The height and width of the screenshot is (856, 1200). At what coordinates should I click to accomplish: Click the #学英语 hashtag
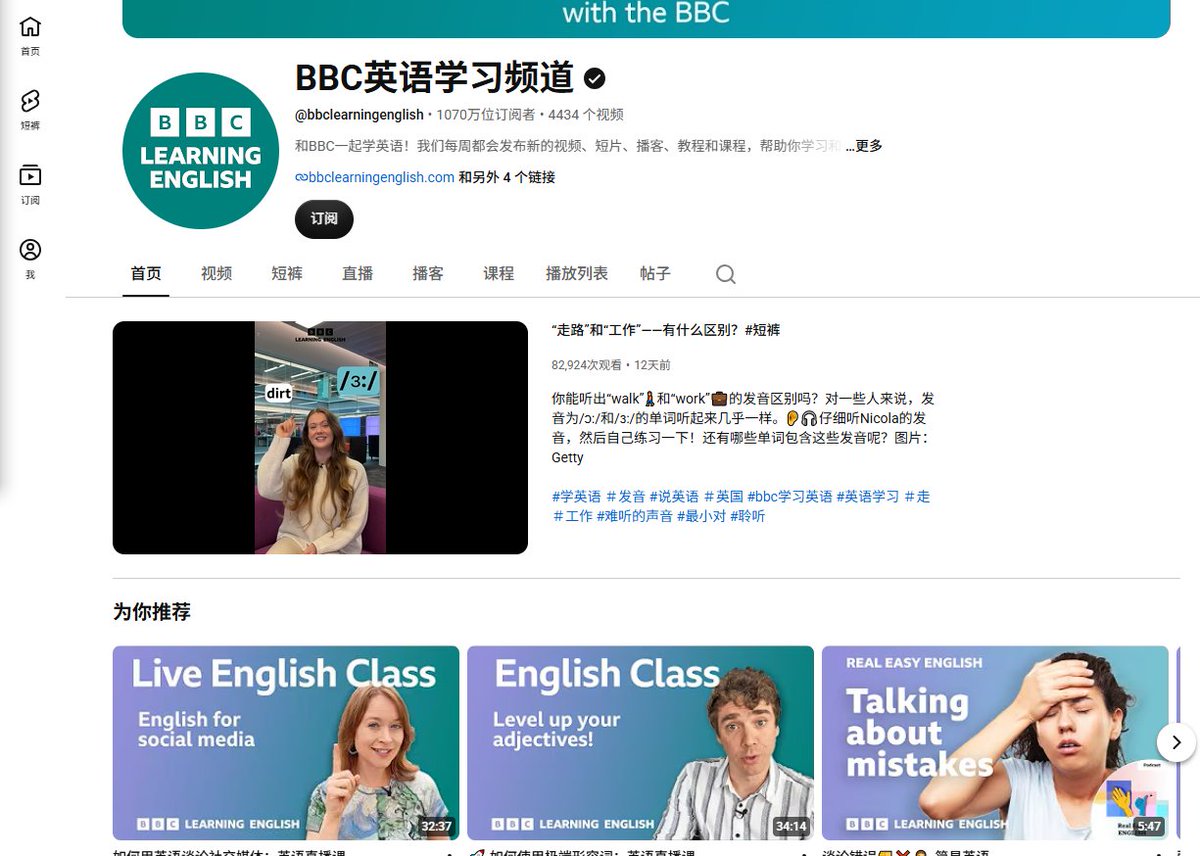577,496
